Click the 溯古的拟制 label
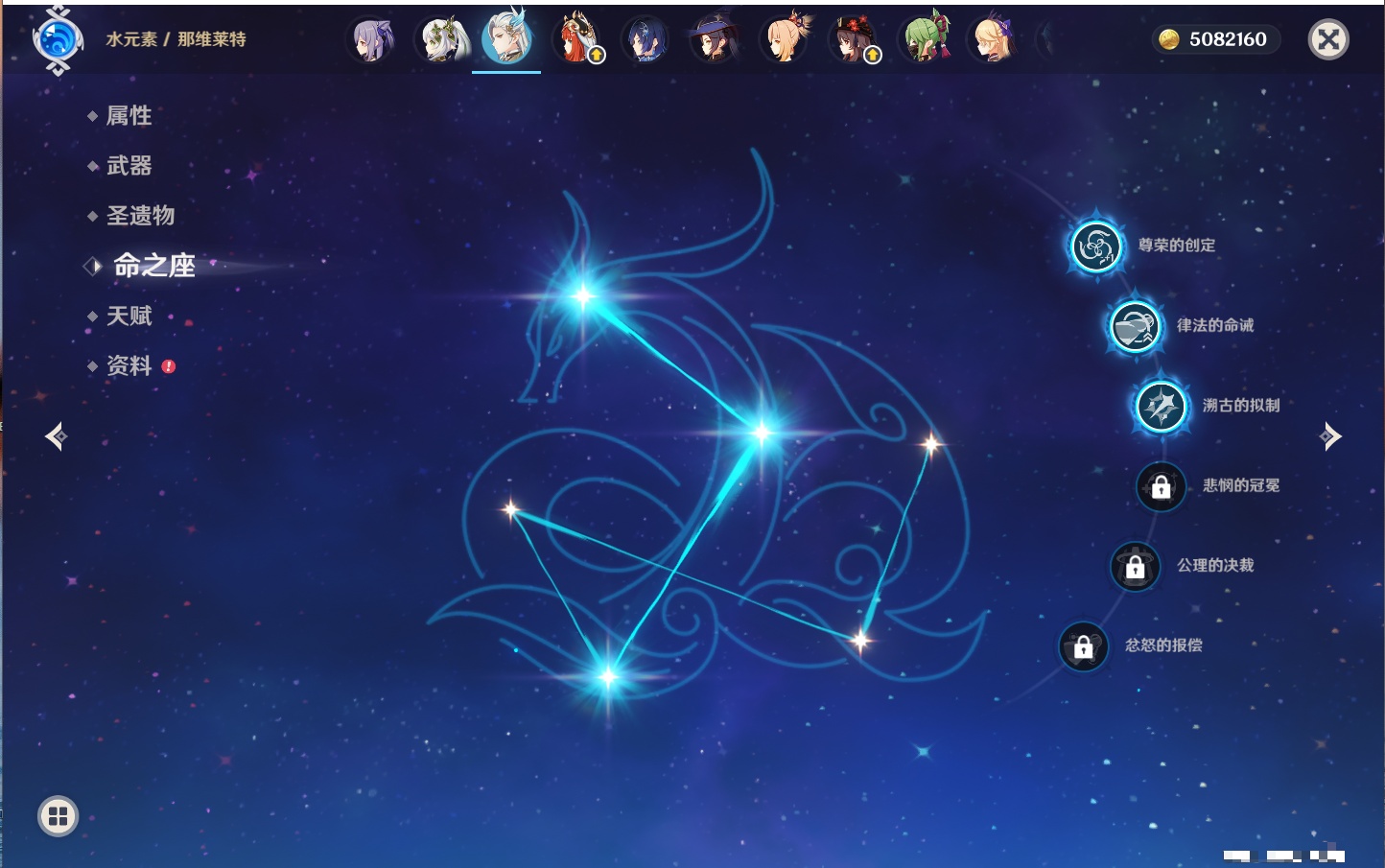1385x868 pixels. [x=1241, y=405]
